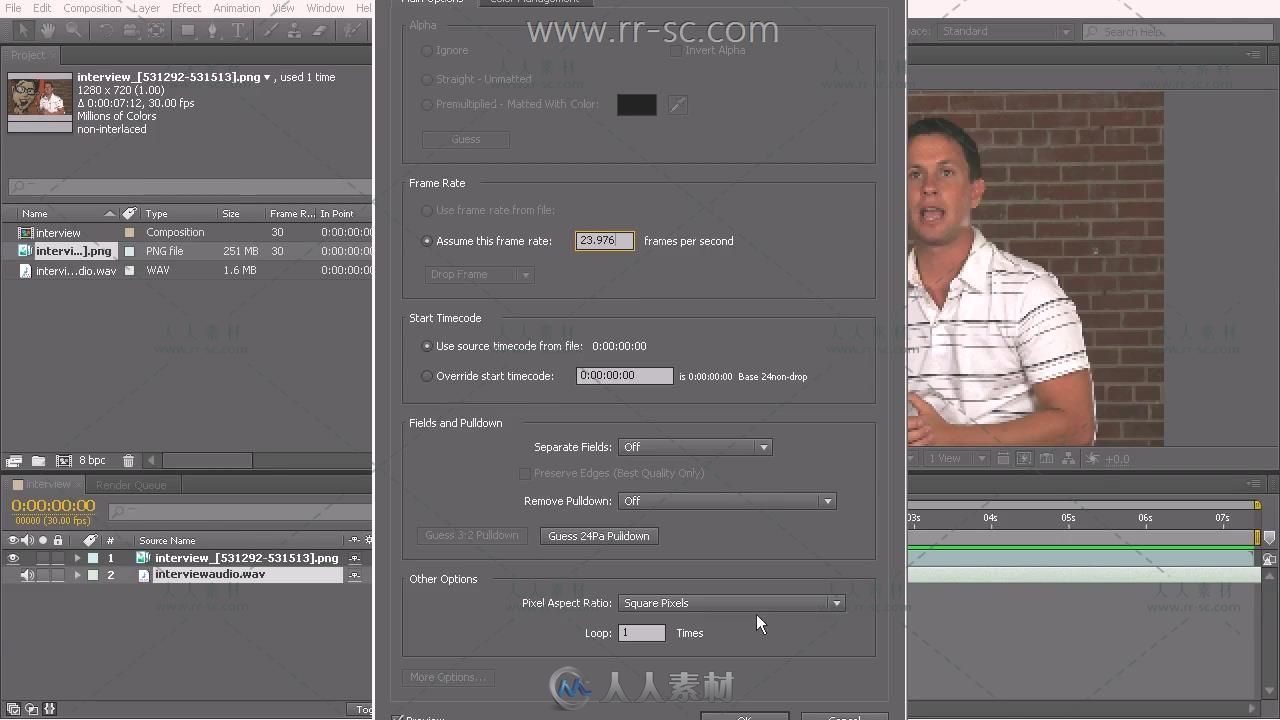
Task: Select Assume this frame rate option
Action: [427, 241]
